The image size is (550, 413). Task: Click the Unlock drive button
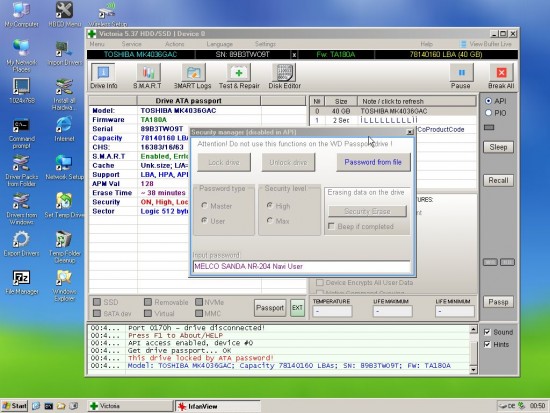coord(288,162)
